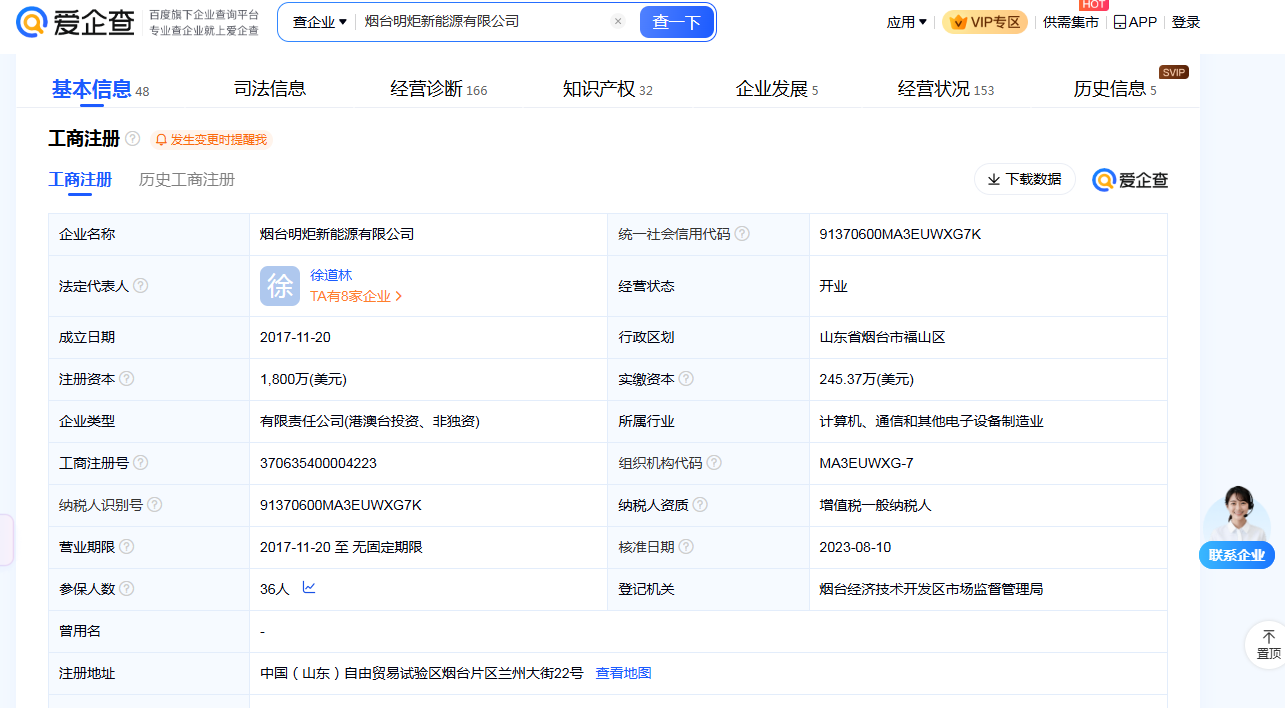Click help icon beside 统一社会信用代码
This screenshot has width=1285, height=708.
742,234
